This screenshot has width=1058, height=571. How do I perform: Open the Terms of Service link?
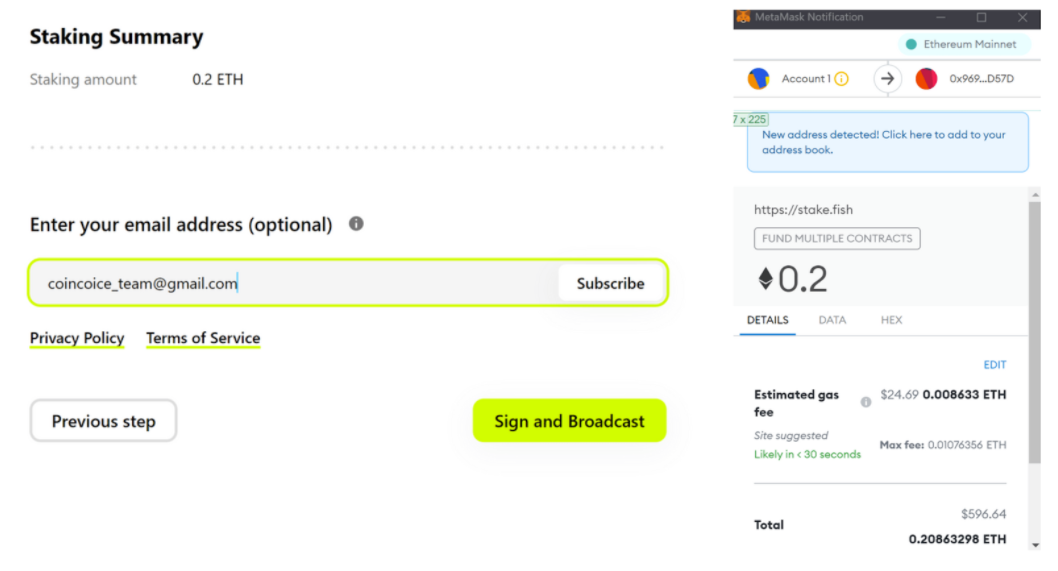tap(203, 338)
